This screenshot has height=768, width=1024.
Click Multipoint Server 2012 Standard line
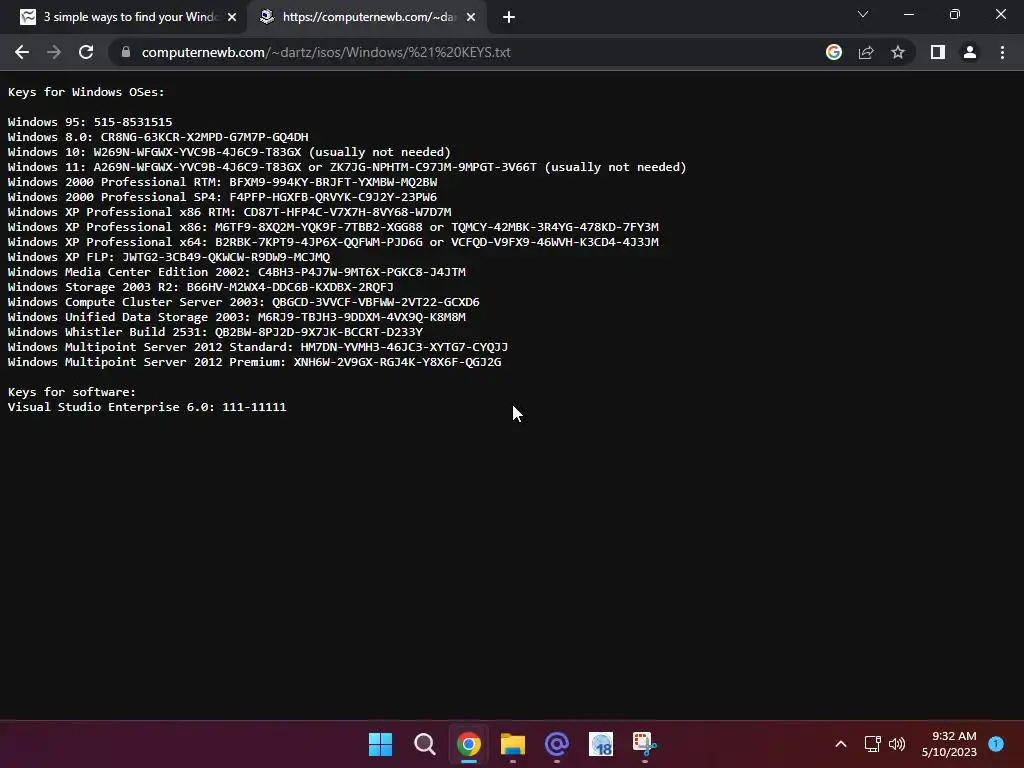[x=258, y=347]
